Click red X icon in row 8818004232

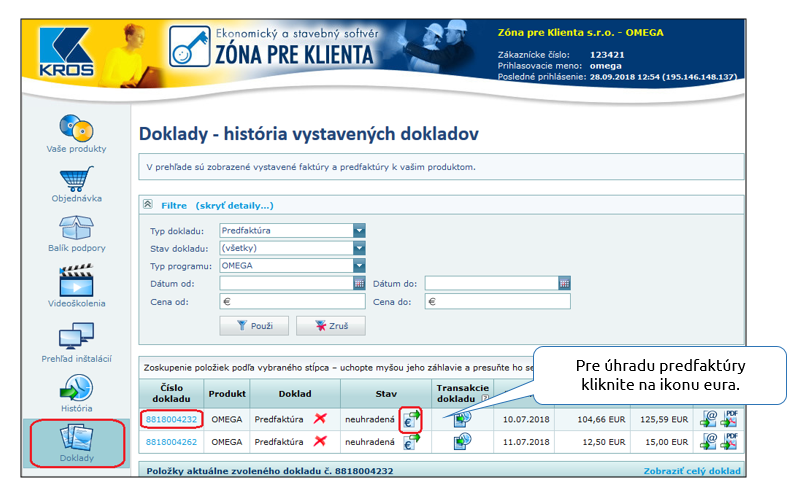320,419
